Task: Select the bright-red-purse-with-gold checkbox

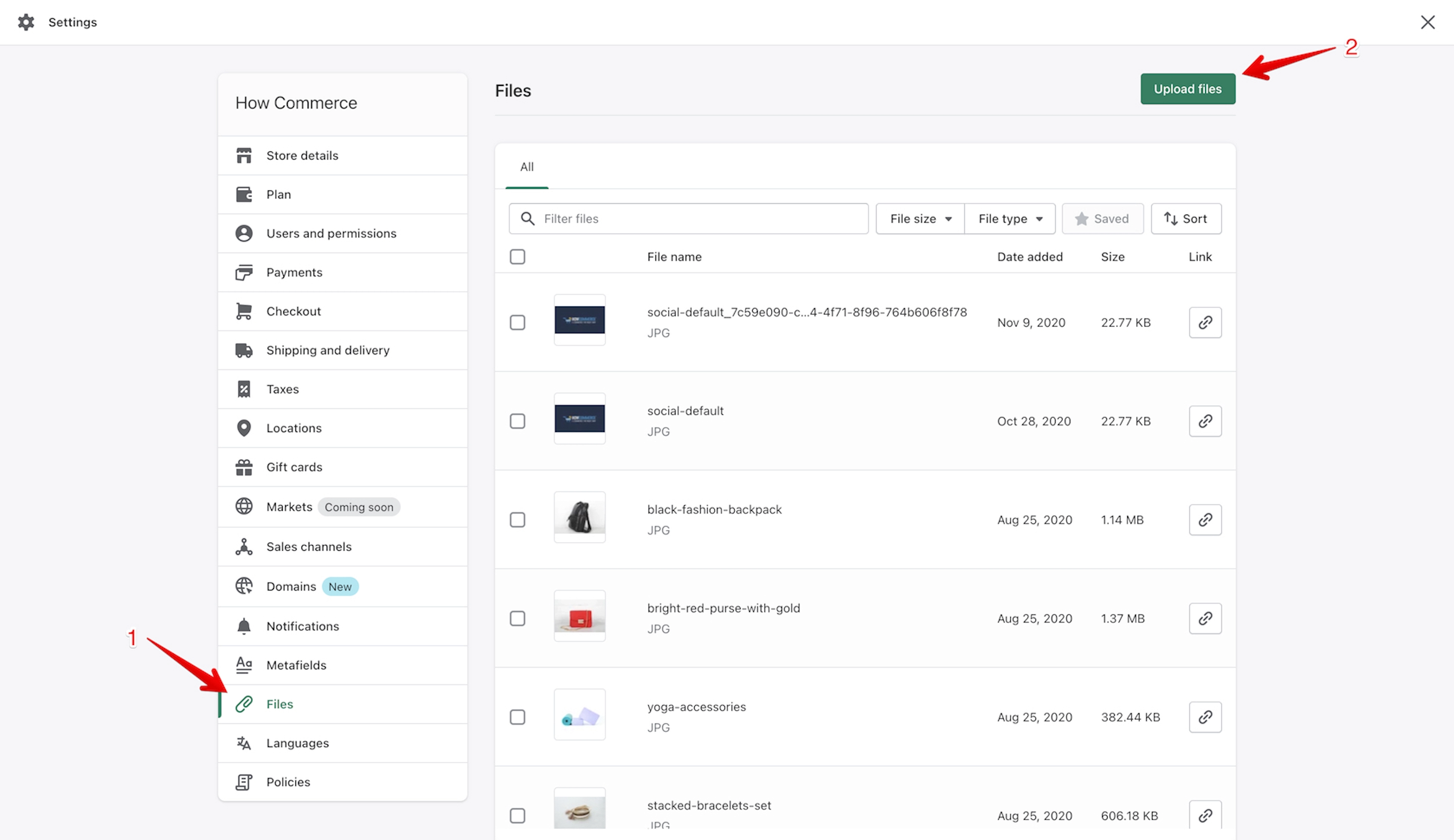Action: coord(517,618)
